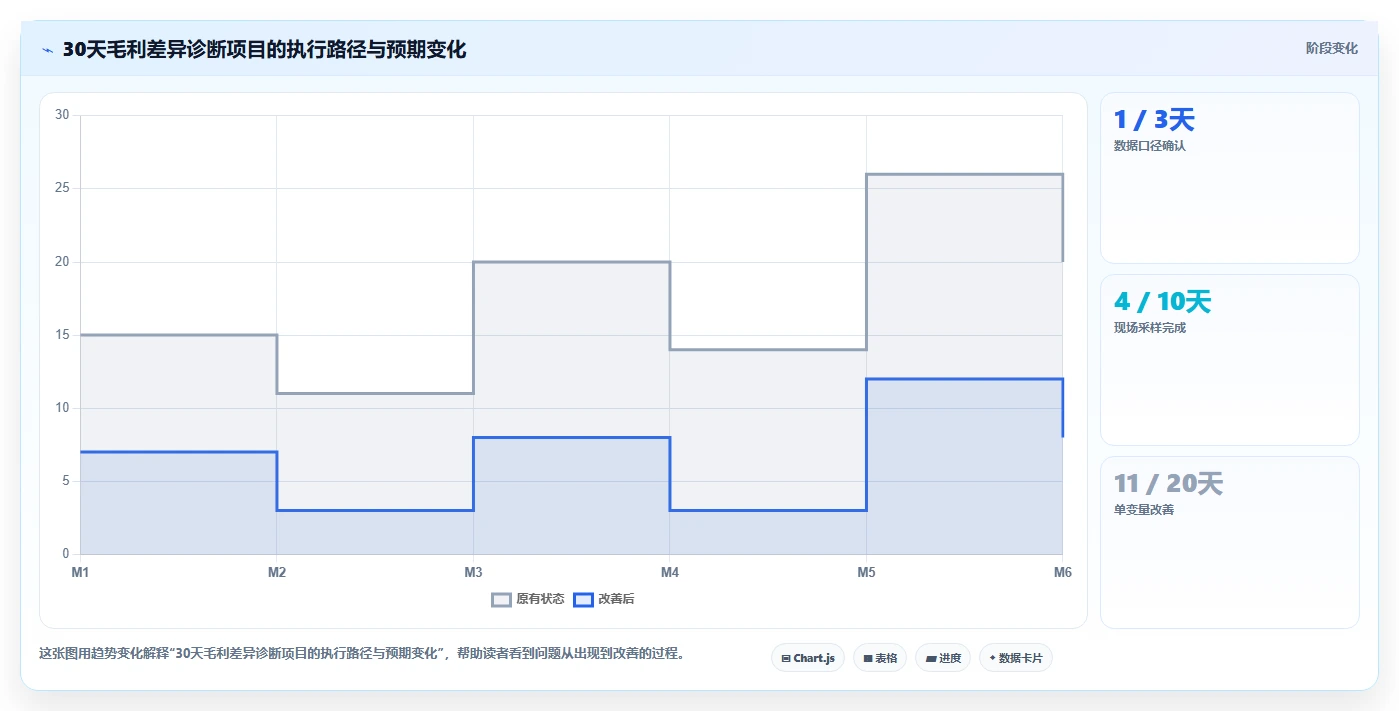
Task: Click the gray 原有状态 legend swatch
Action: click(x=501, y=599)
